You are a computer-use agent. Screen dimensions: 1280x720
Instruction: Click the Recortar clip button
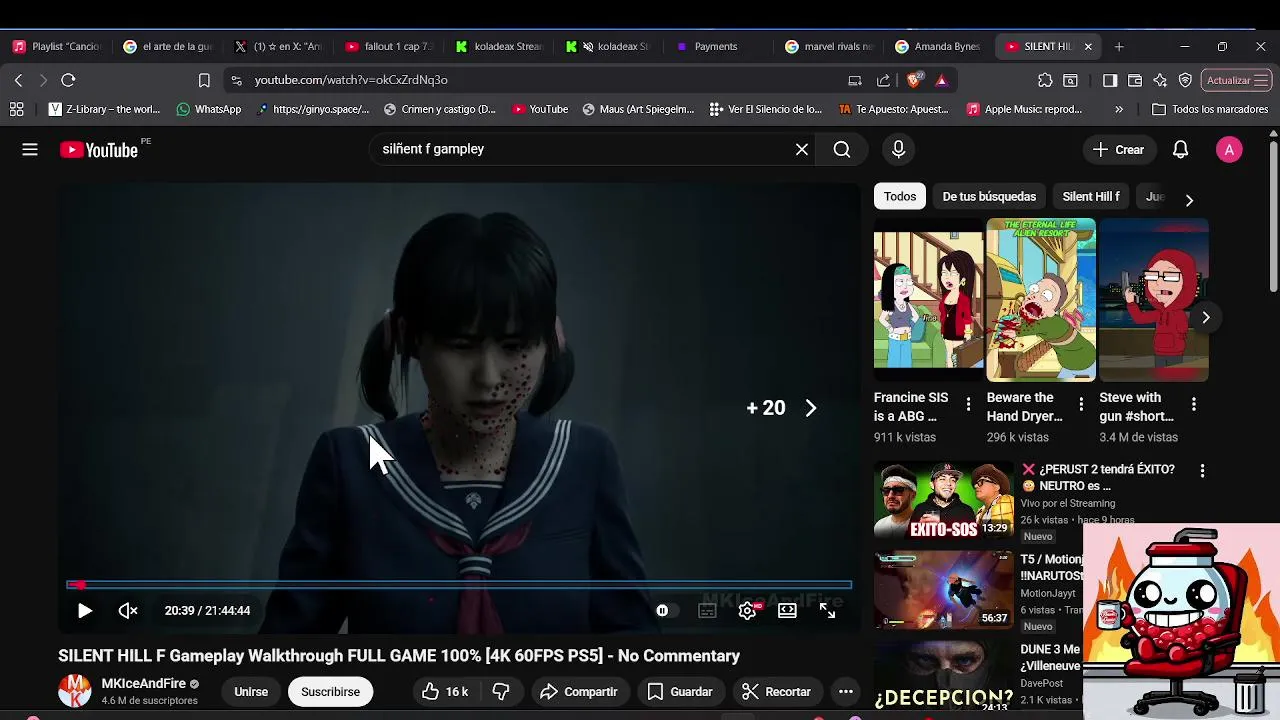pos(776,692)
